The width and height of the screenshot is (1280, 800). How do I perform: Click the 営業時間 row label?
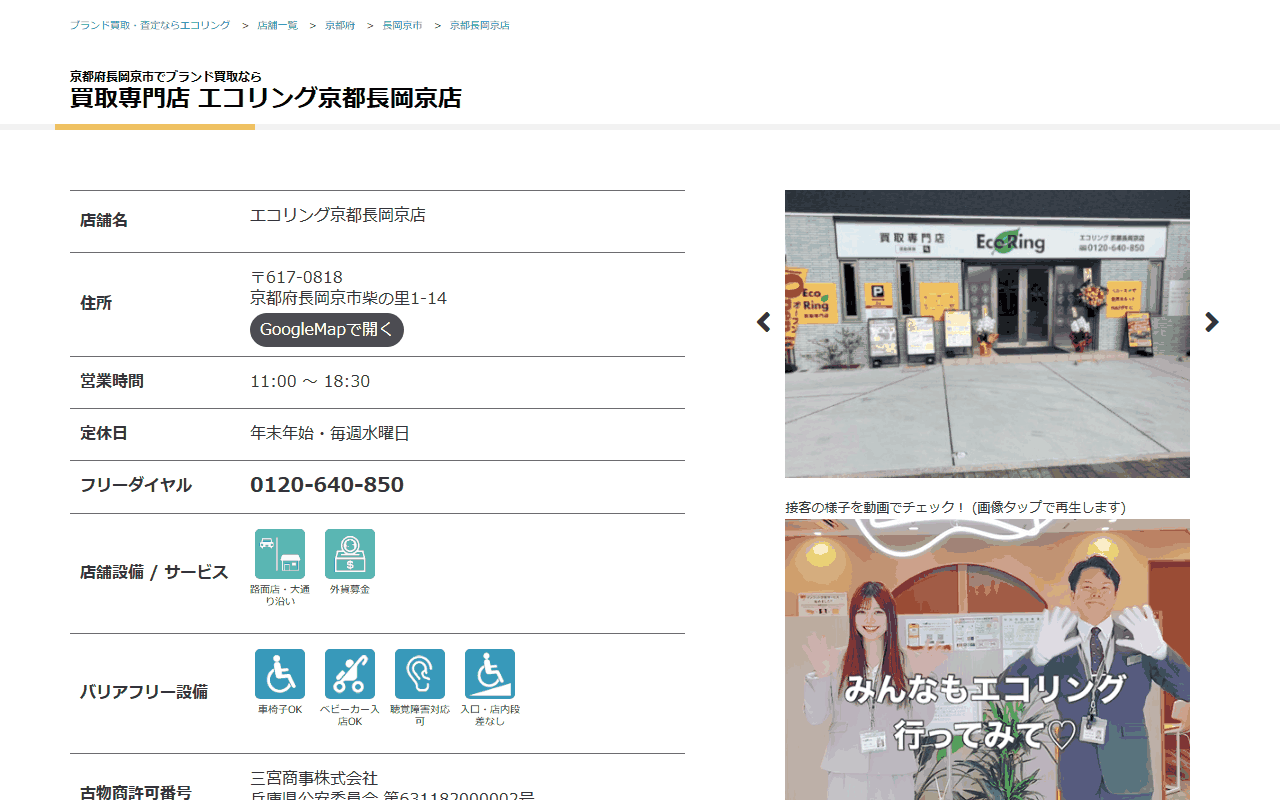(112, 381)
